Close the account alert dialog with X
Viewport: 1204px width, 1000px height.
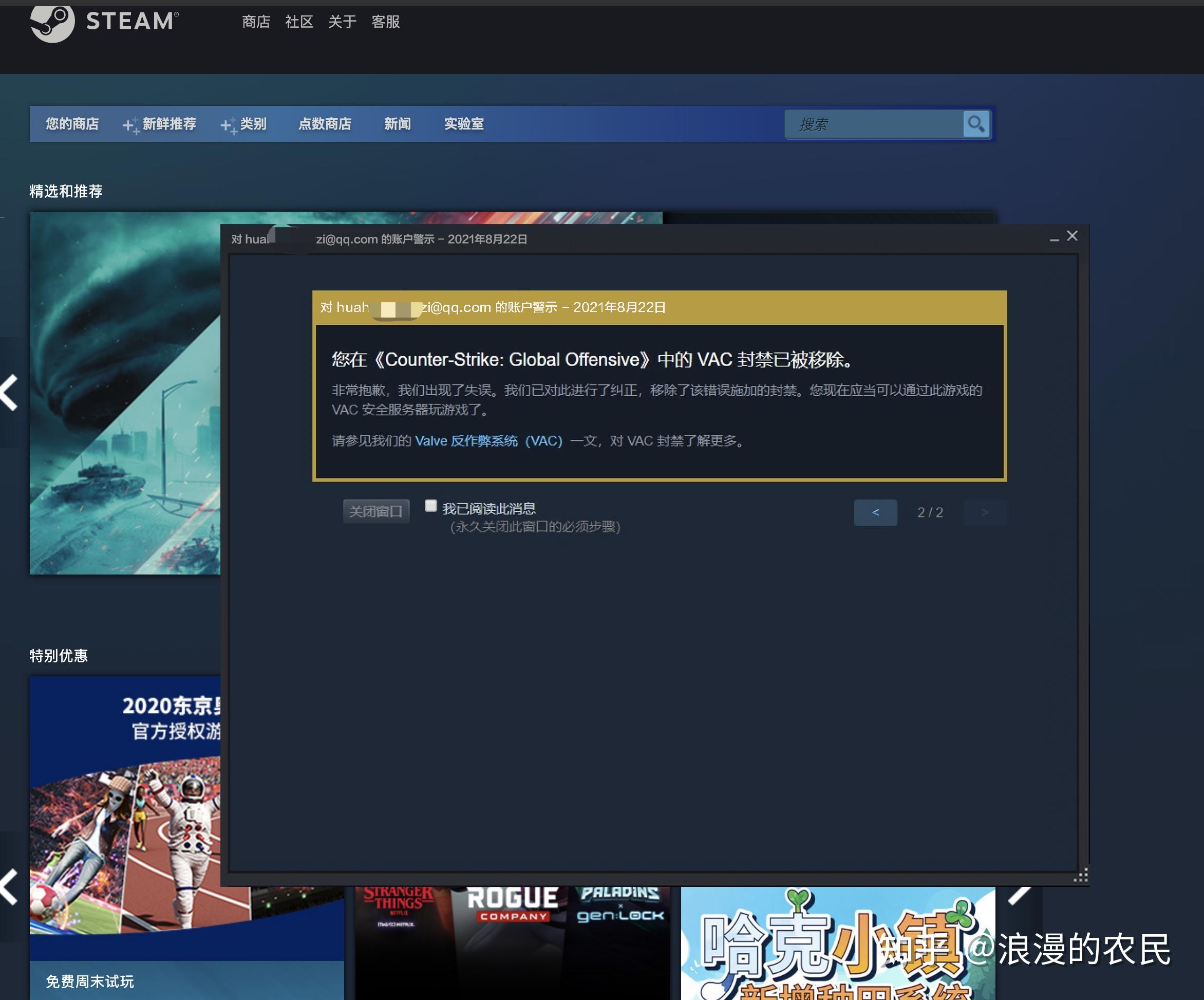(1072, 236)
